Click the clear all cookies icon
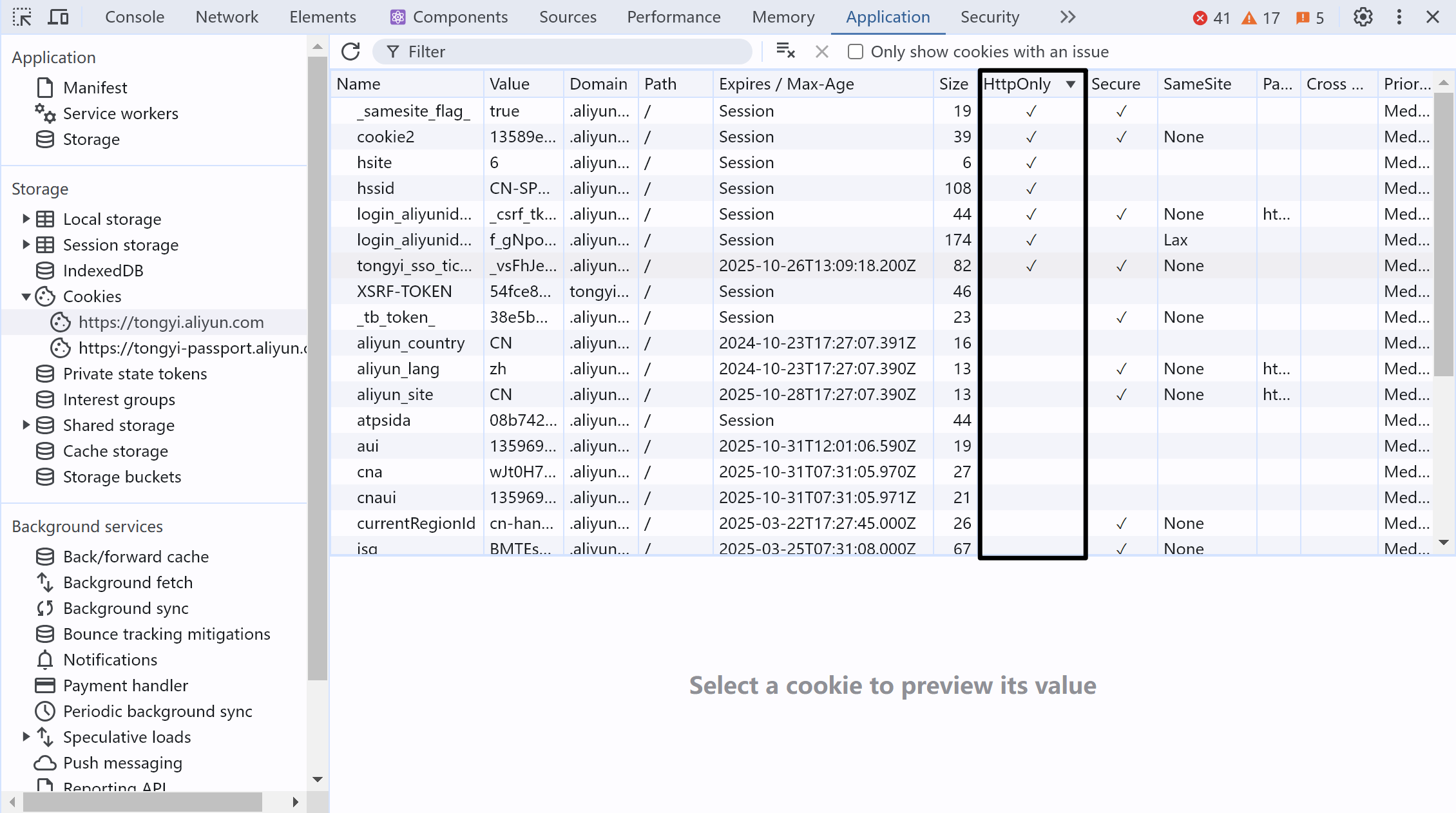 pyautogui.click(x=785, y=52)
